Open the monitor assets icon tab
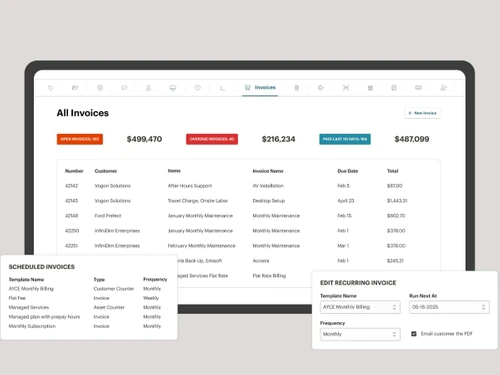This screenshot has width=500, height=375. (x=173, y=88)
